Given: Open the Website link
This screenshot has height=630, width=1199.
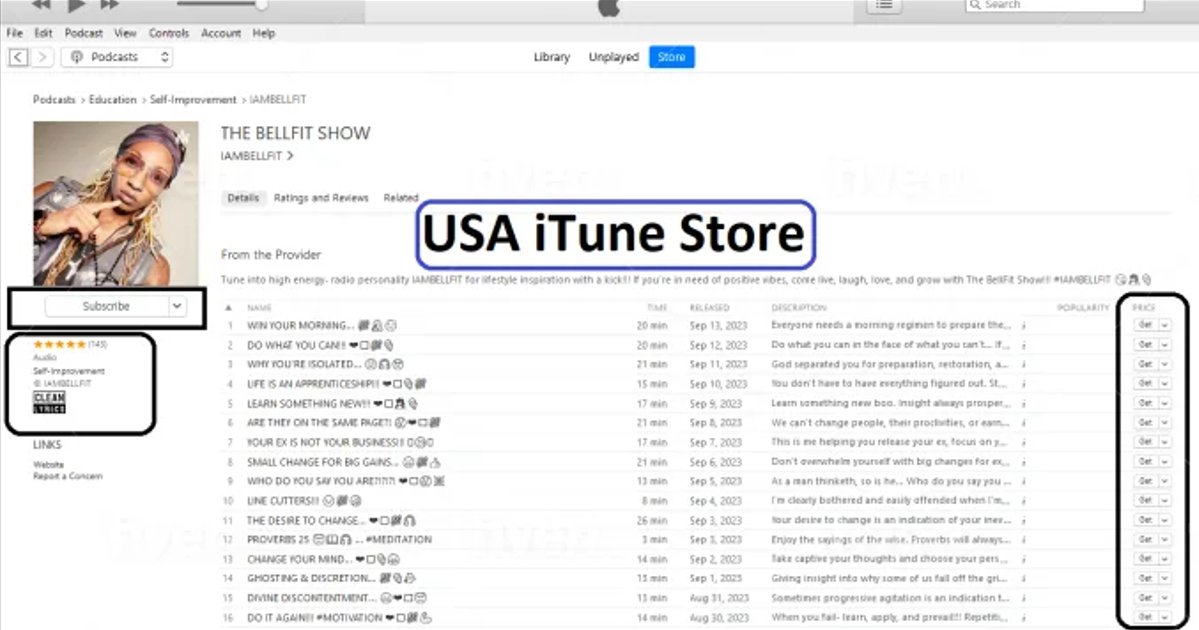Looking at the screenshot, I should tap(48, 465).
